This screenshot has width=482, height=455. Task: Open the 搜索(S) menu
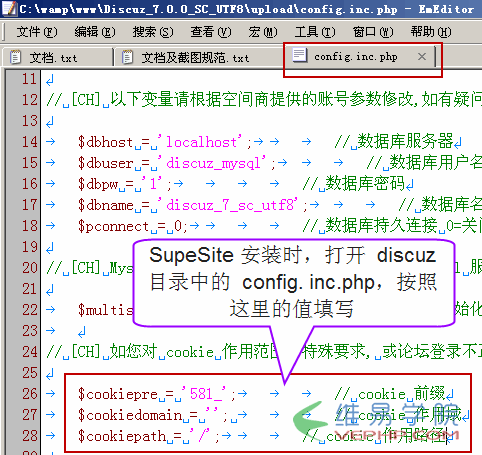coord(153,32)
